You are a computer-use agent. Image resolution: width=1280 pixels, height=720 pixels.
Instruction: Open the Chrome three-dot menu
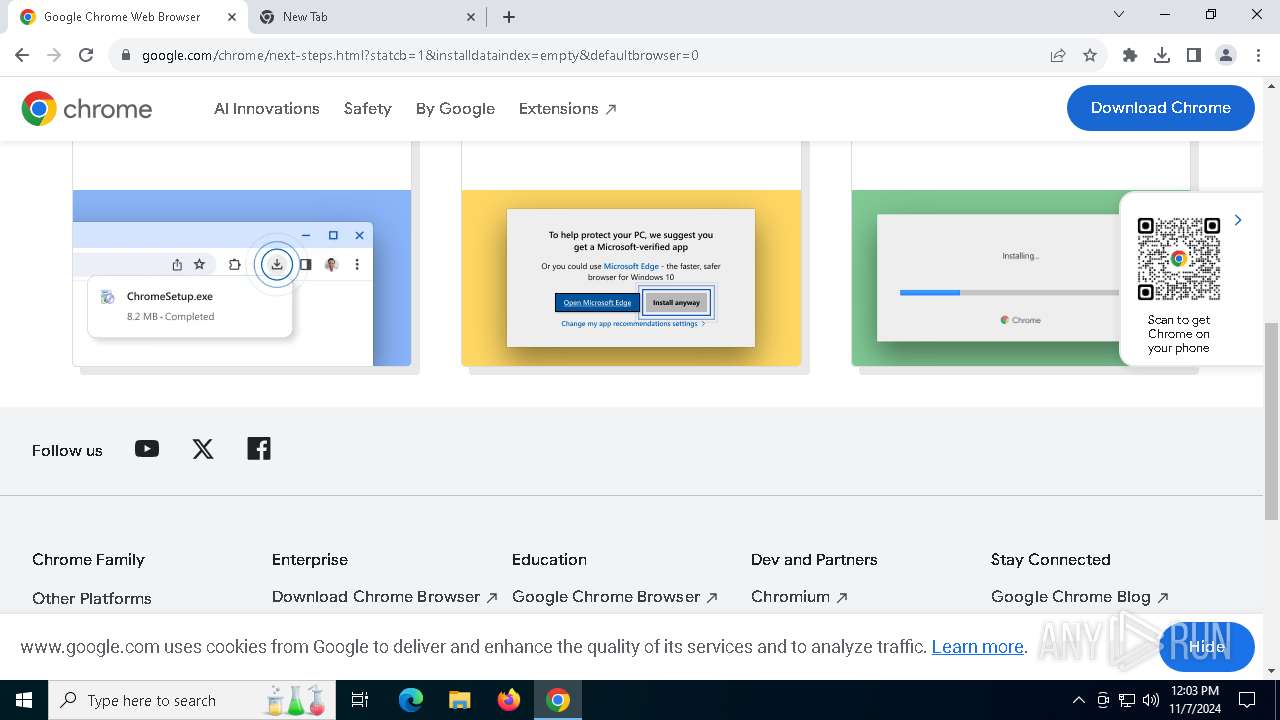[x=1258, y=55]
